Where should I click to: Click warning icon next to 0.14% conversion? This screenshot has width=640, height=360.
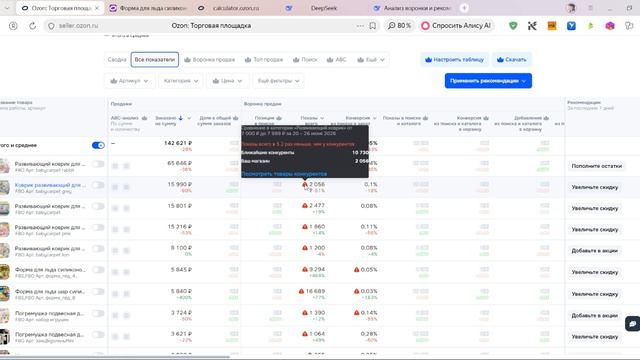(356, 313)
